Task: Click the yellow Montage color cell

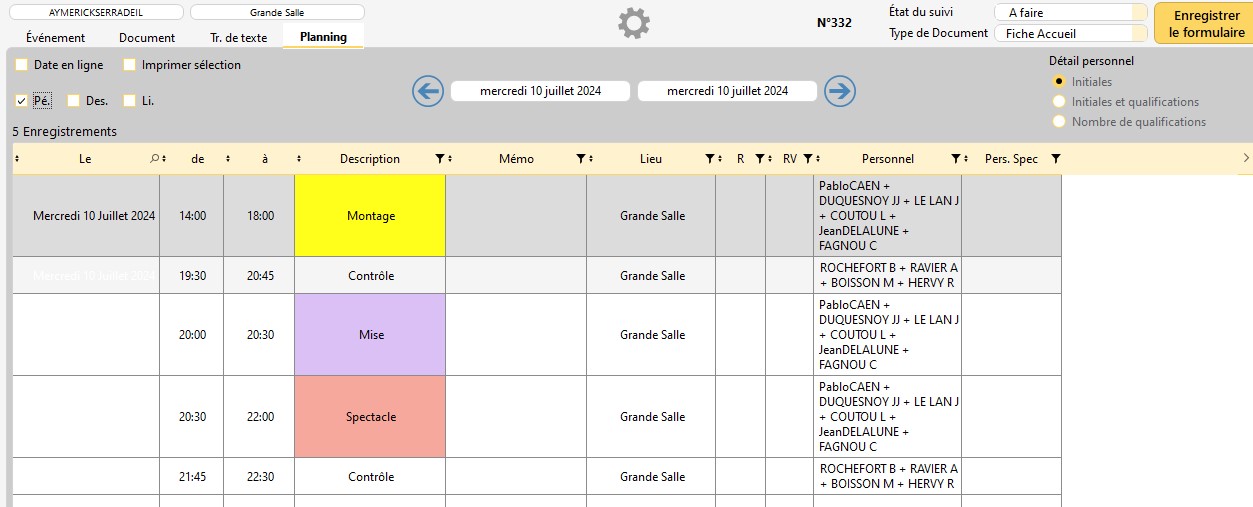Action: 370,216
